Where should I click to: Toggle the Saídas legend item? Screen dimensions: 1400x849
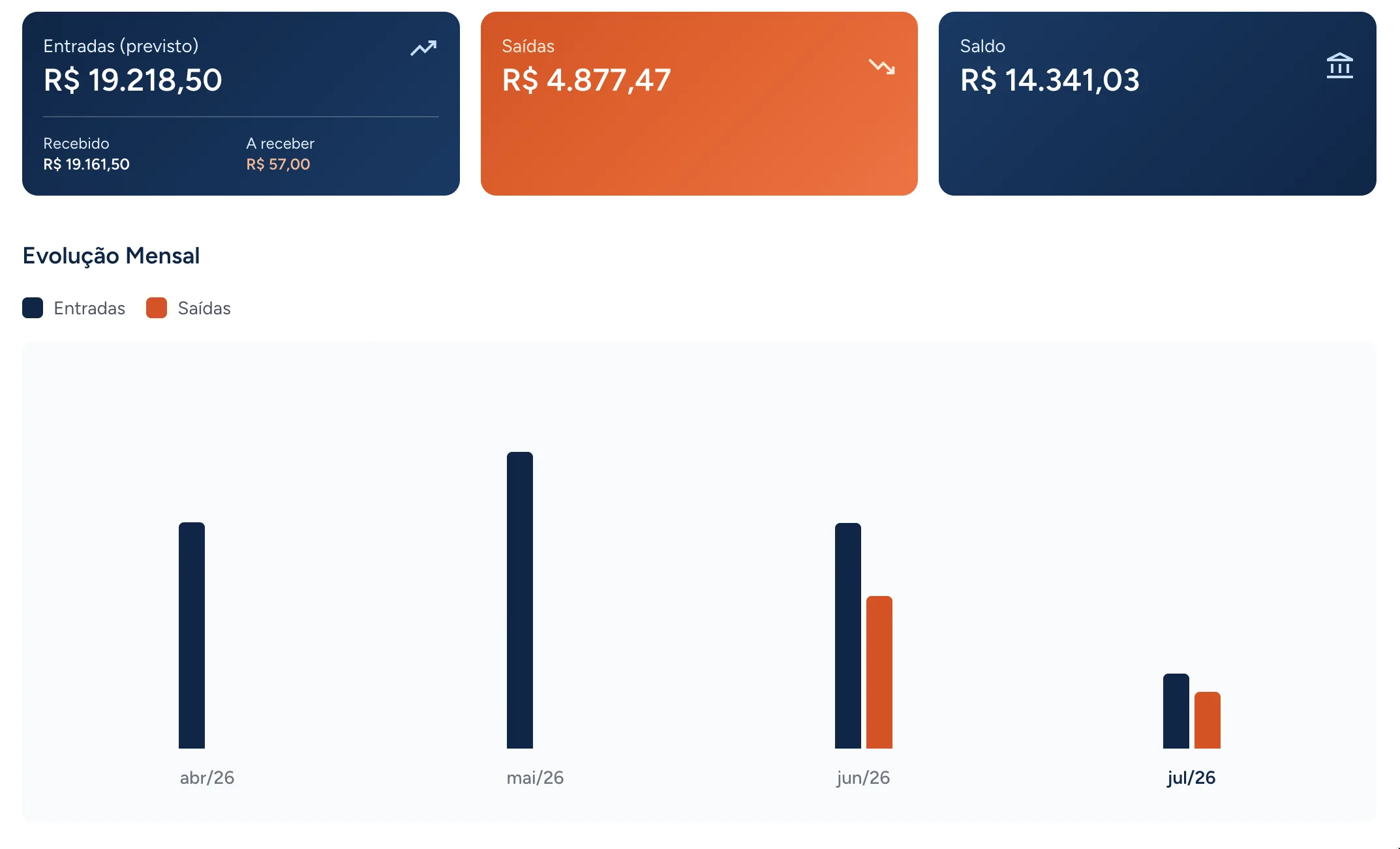click(x=189, y=308)
